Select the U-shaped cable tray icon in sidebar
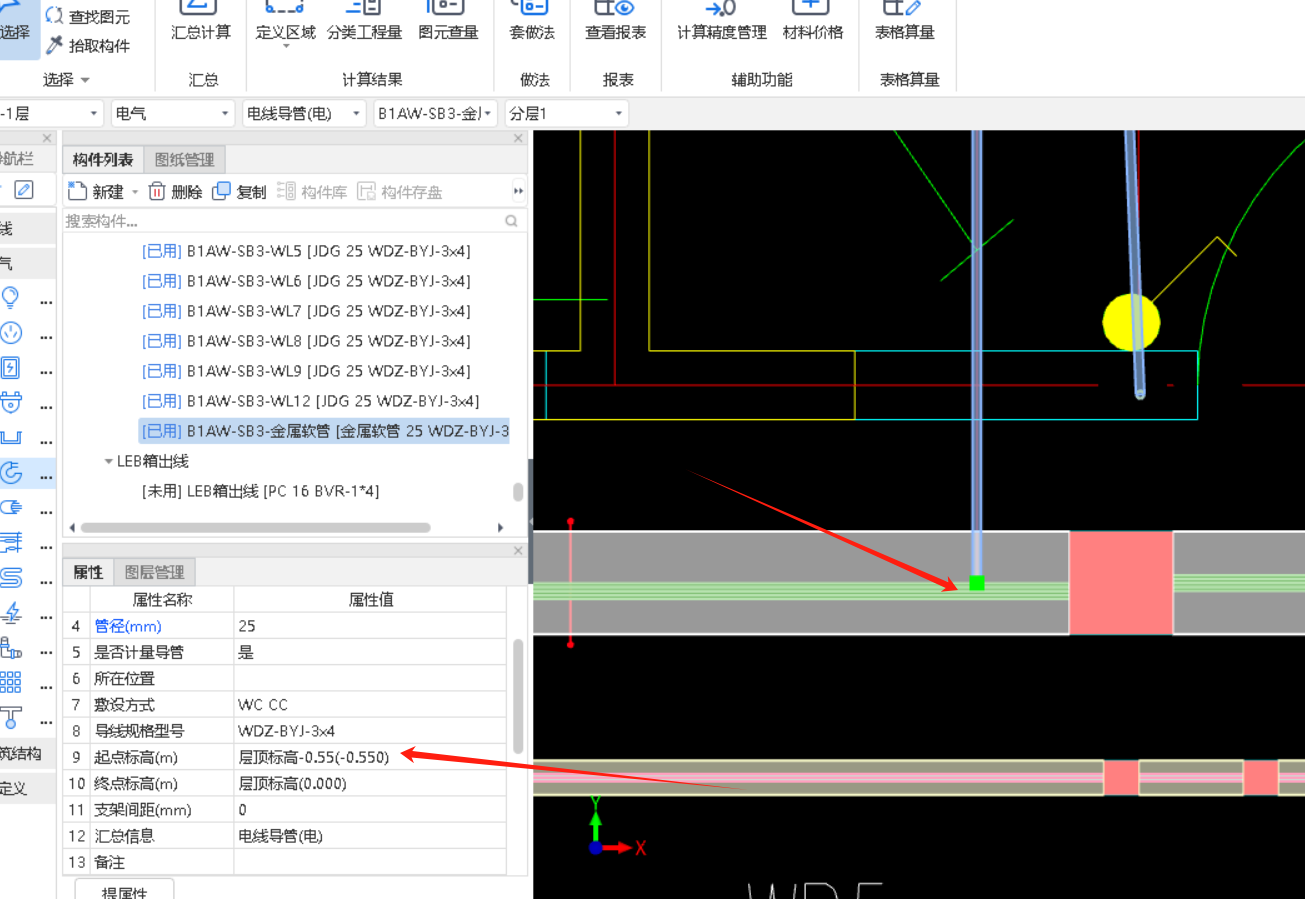 pyautogui.click(x=11, y=438)
